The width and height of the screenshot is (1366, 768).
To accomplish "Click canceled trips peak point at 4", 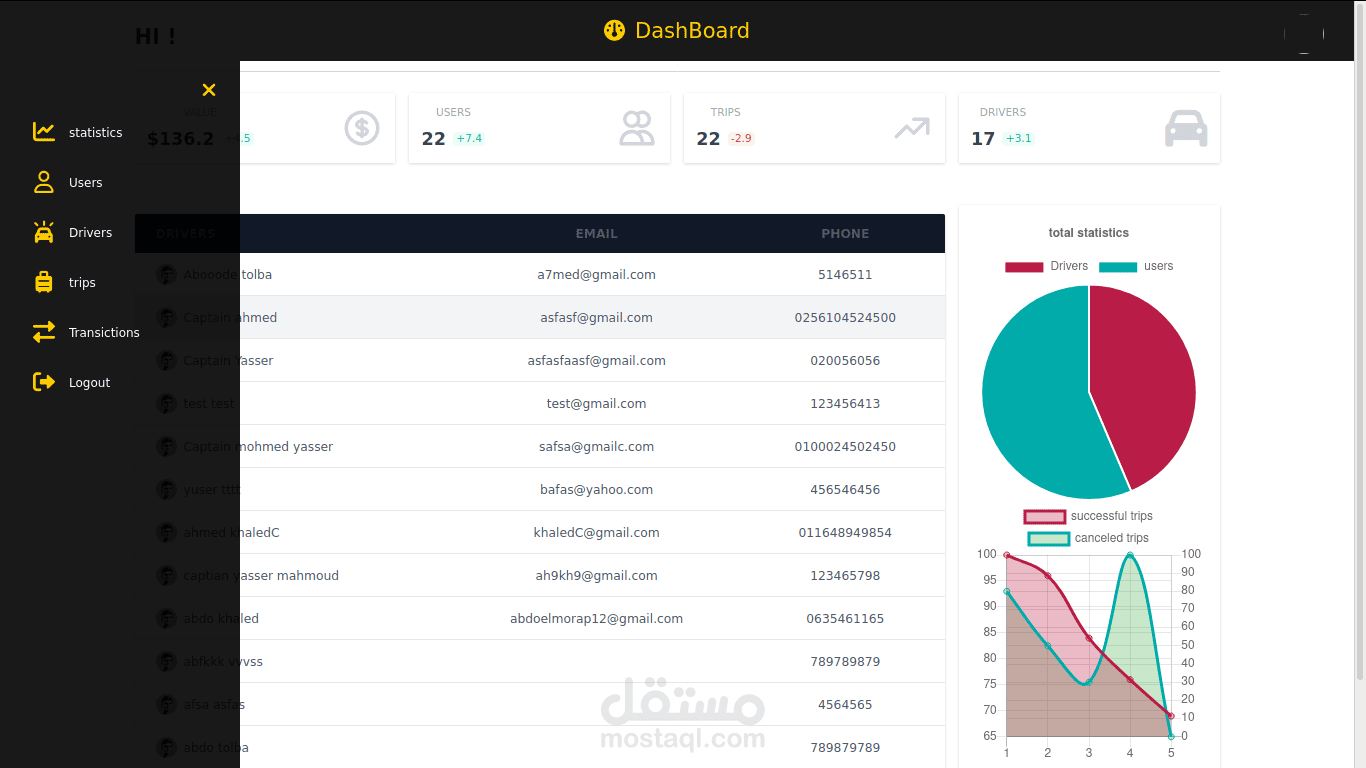I will pyautogui.click(x=1130, y=554).
